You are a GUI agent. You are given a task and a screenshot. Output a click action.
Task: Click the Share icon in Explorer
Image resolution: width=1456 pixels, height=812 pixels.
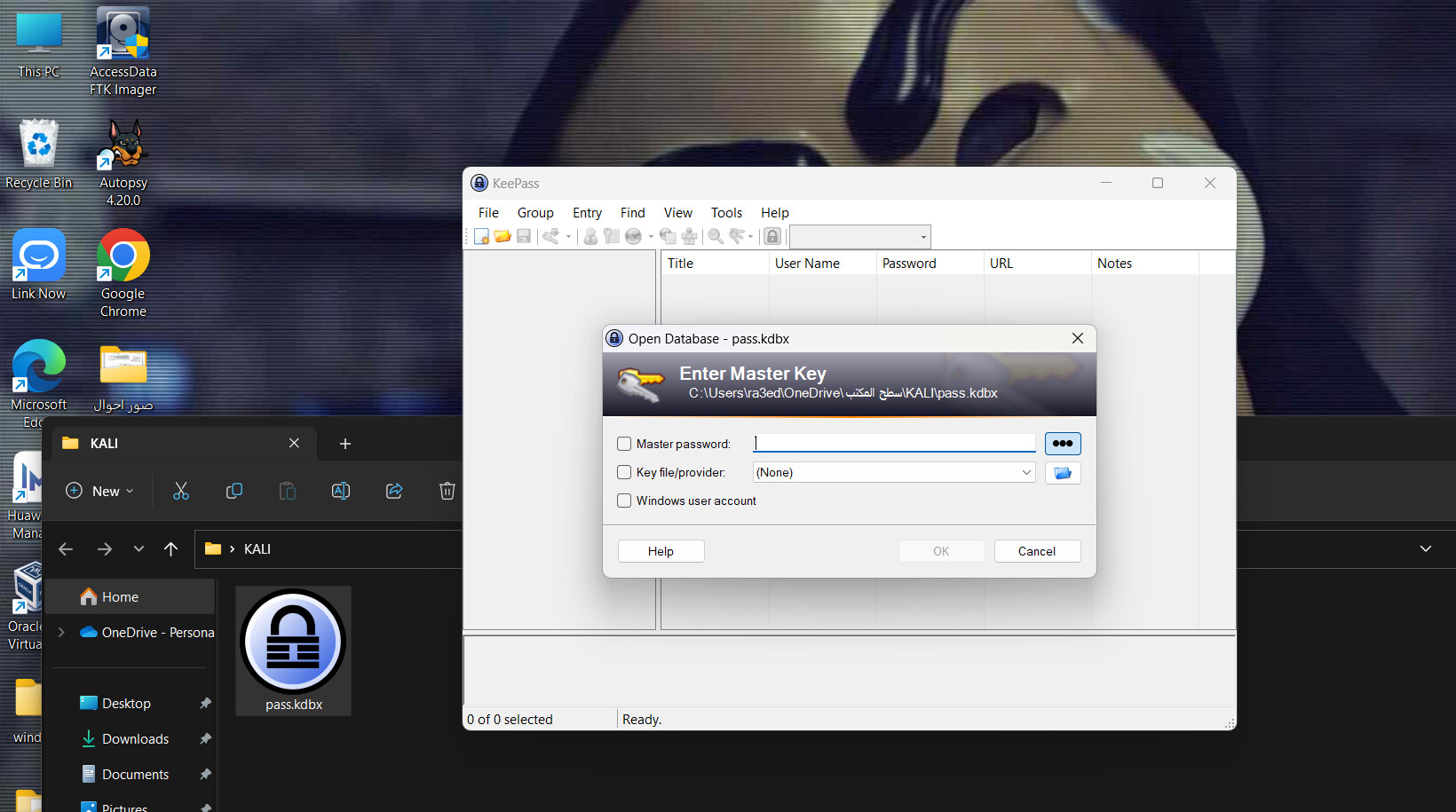point(394,491)
